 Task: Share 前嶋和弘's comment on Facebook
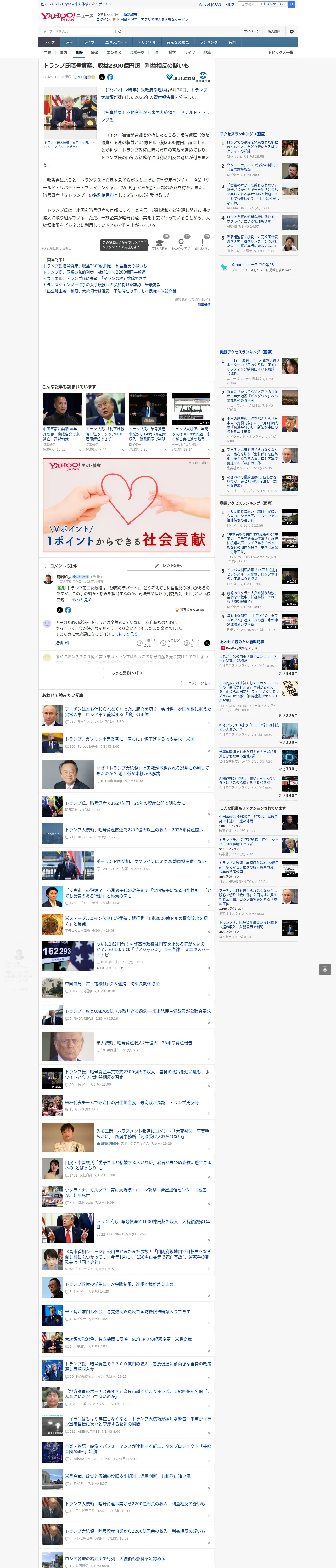pyautogui.click(x=68, y=609)
